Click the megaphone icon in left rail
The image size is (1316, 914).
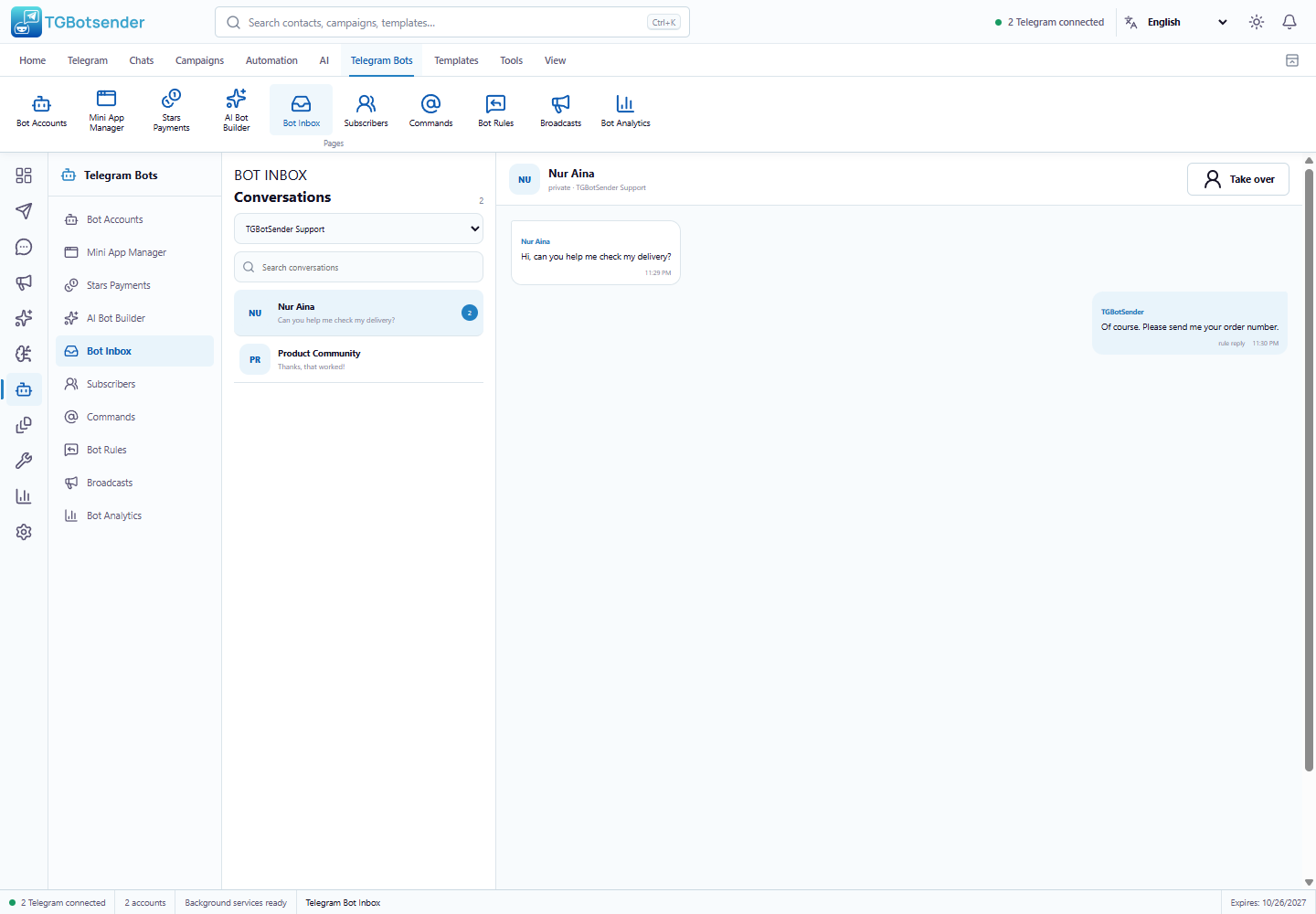(x=24, y=282)
